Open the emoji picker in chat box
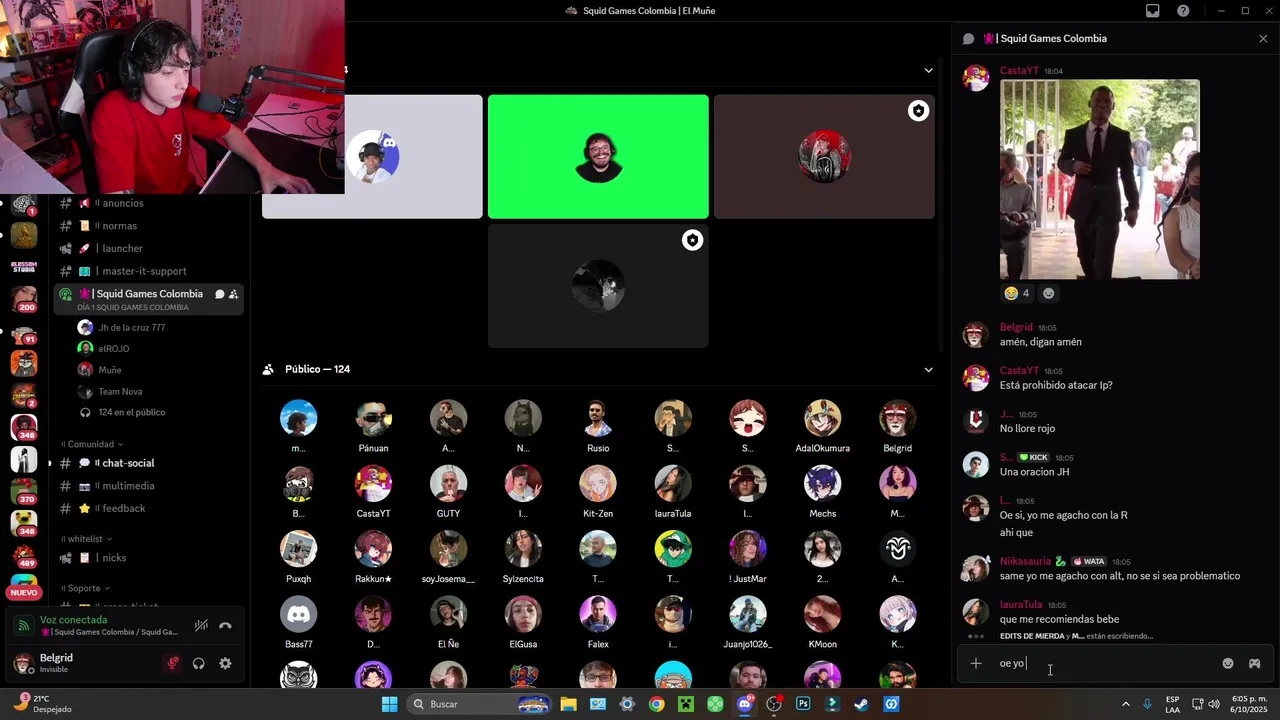 click(1228, 663)
